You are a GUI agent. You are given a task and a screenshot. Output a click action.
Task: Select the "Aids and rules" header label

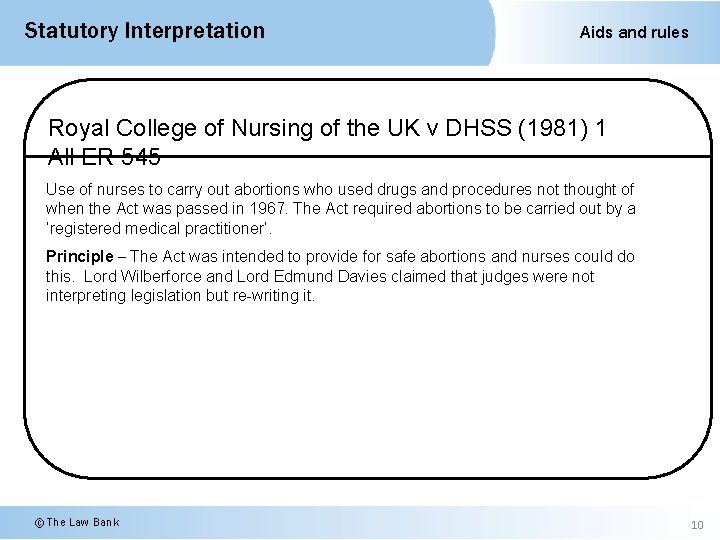coord(634,32)
